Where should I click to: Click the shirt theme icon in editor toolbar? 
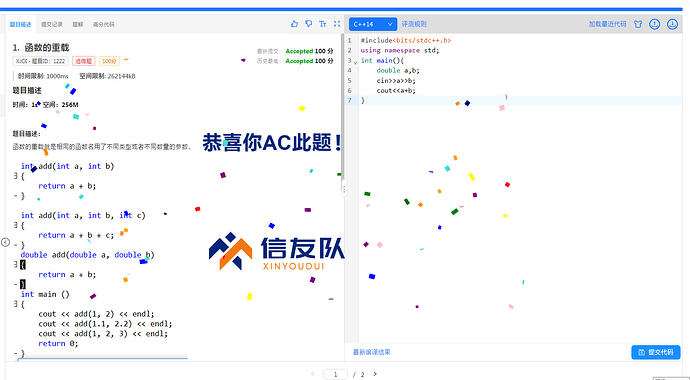(x=638, y=24)
